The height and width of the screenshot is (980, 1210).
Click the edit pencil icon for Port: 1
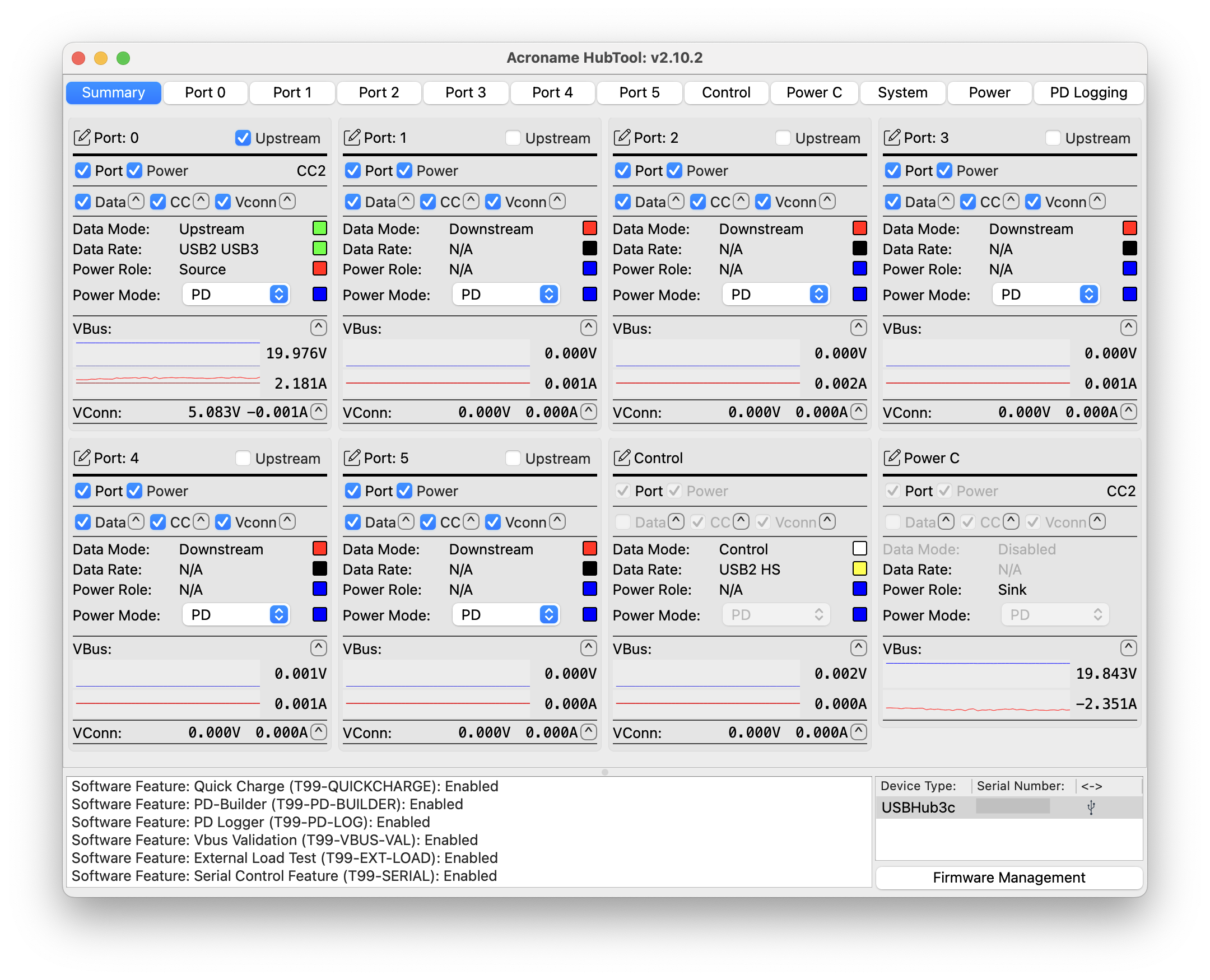[352, 137]
